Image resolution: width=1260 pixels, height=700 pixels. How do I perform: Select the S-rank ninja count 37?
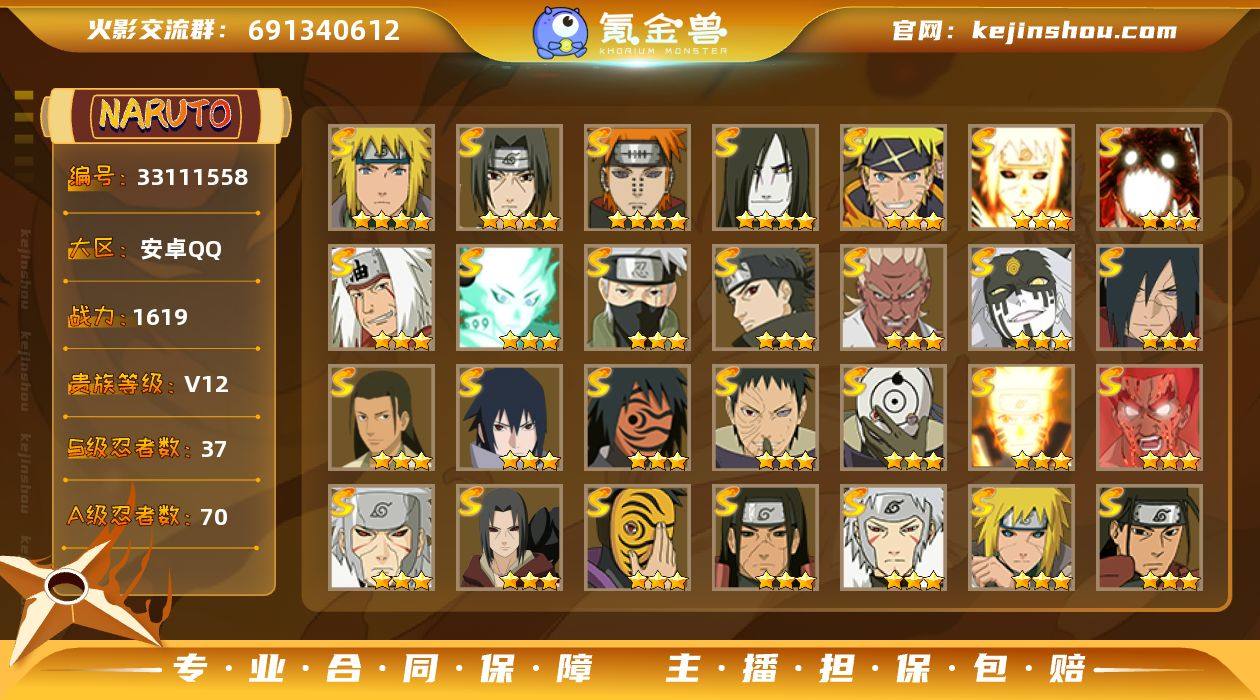coord(214,450)
